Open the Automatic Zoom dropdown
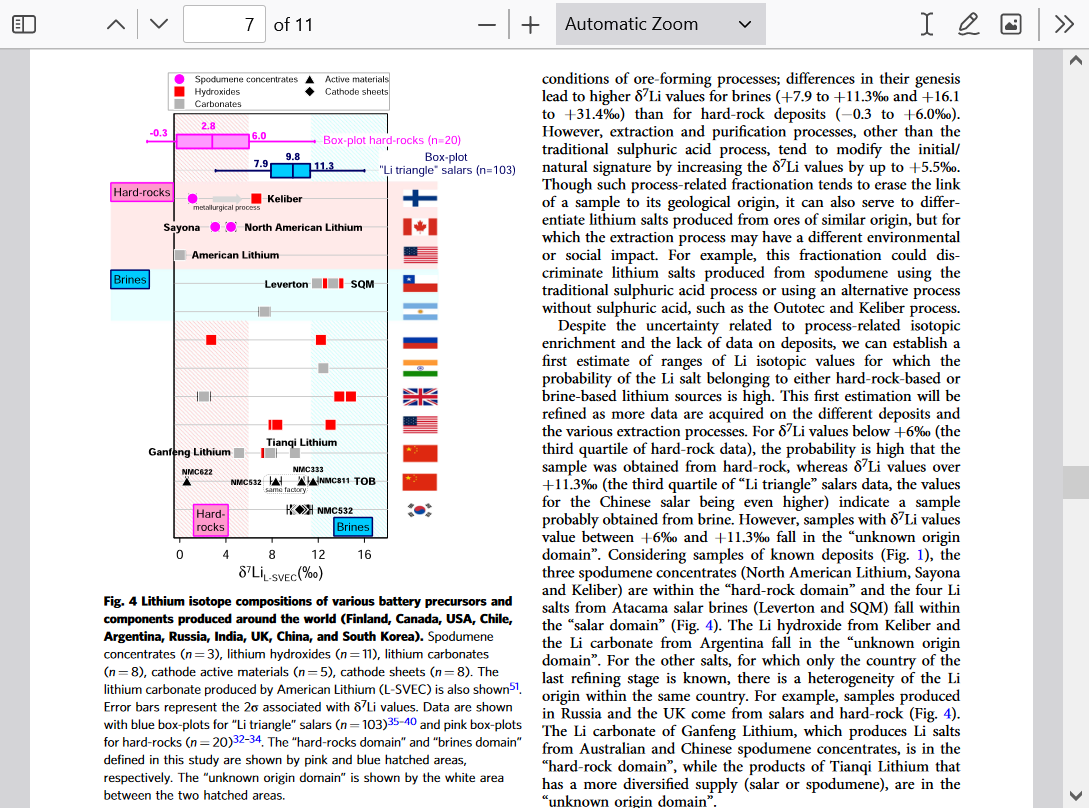Image resolution: width=1089 pixels, height=808 pixels. click(660, 24)
